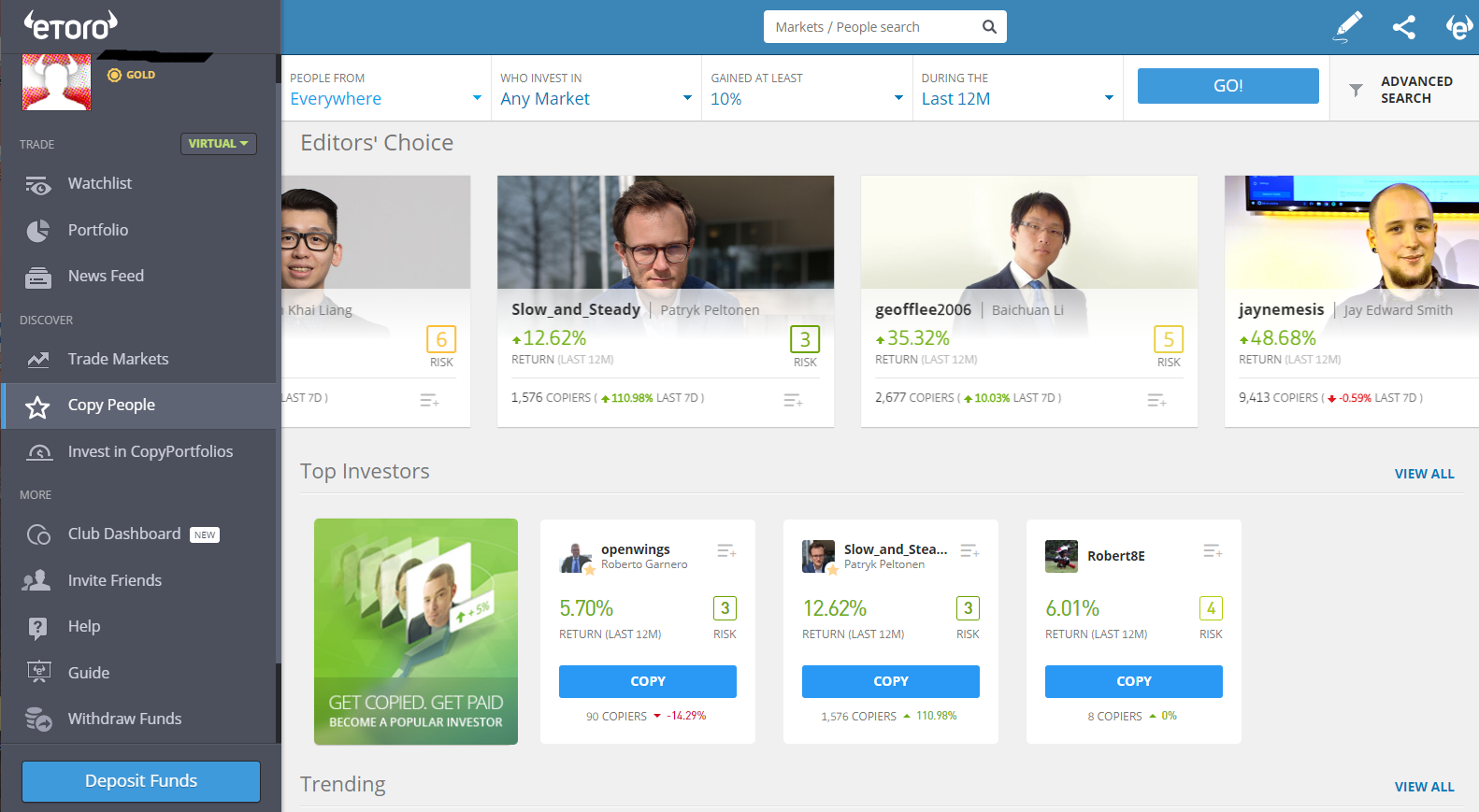The width and height of the screenshot is (1479, 812).
Task: Click the user profile avatar
Action: click(x=56, y=81)
